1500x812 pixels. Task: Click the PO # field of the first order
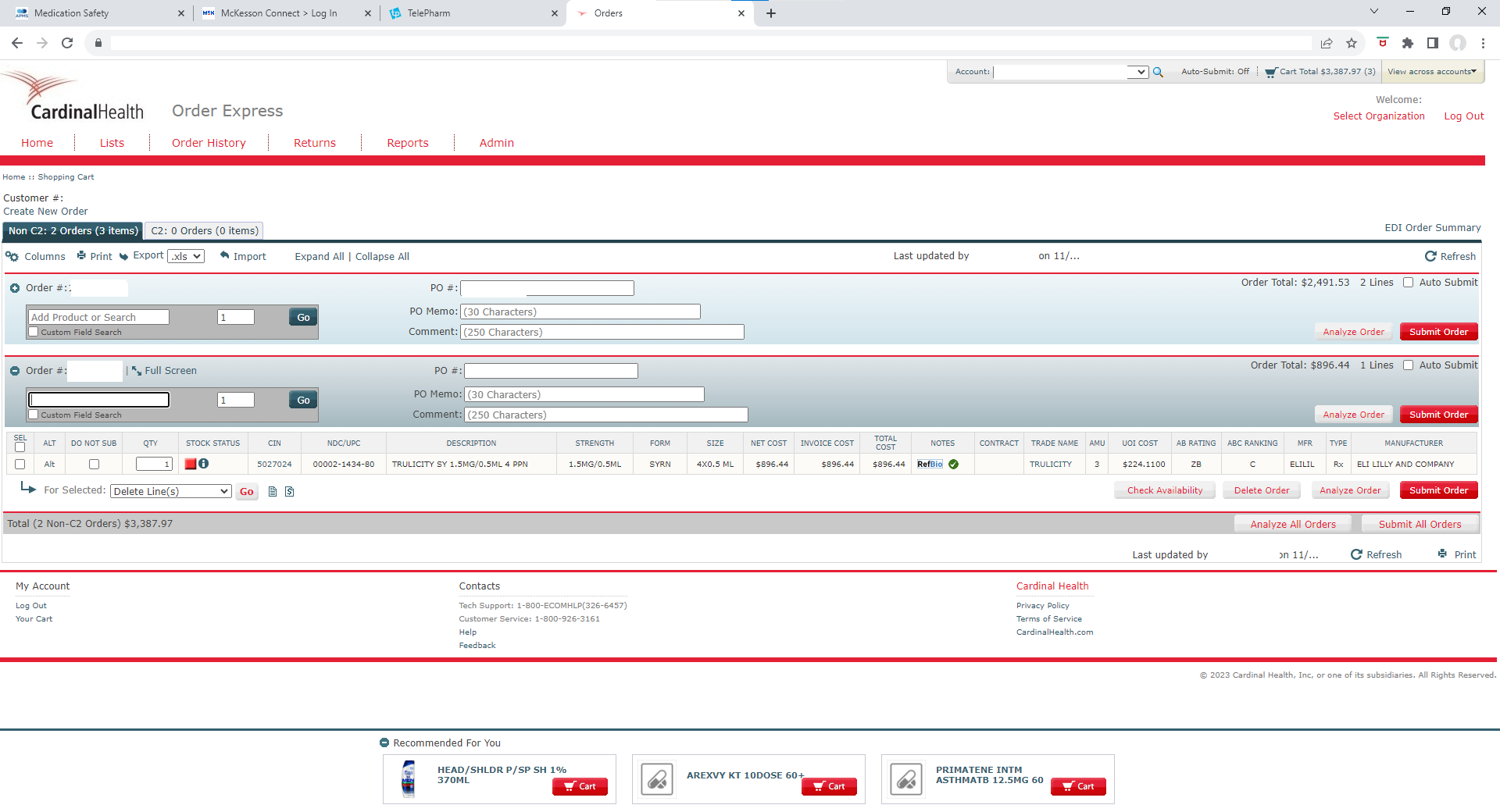click(x=547, y=288)
